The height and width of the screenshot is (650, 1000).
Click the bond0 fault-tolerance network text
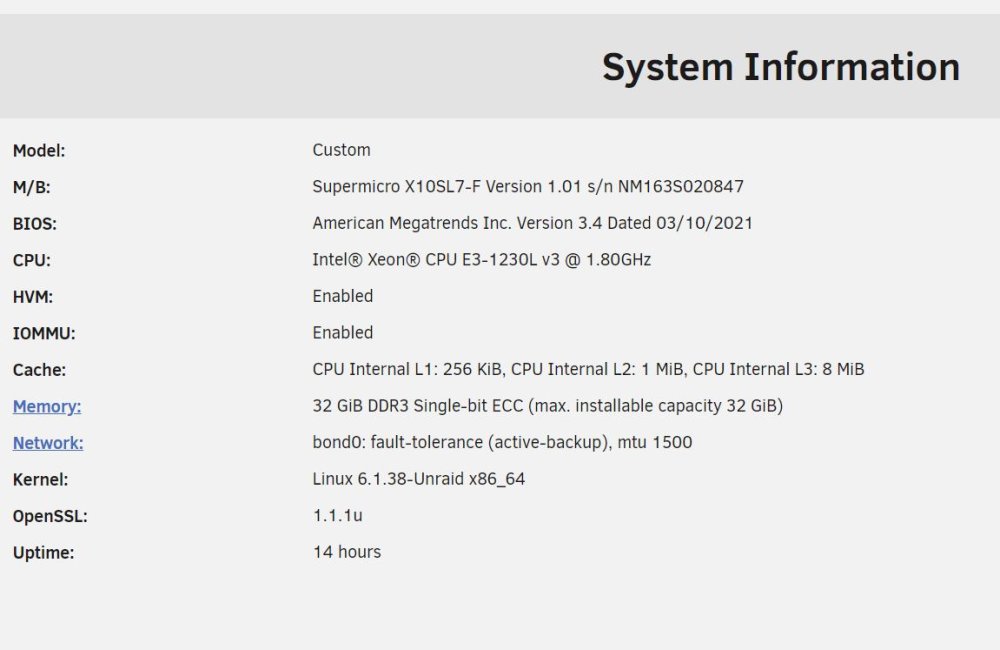point(502,442)
